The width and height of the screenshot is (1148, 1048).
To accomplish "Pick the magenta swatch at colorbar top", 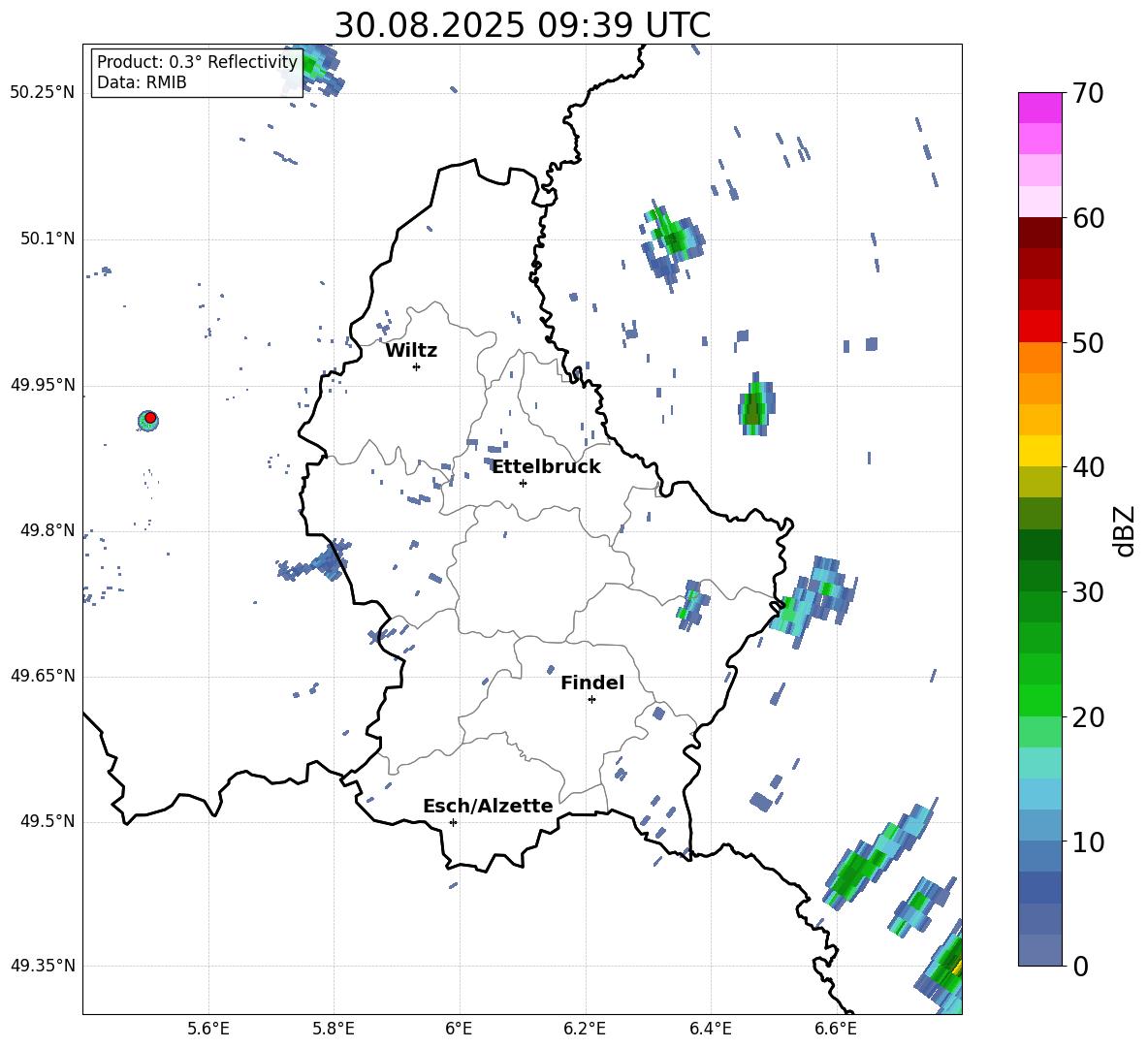I will (x=1039, y=108).
